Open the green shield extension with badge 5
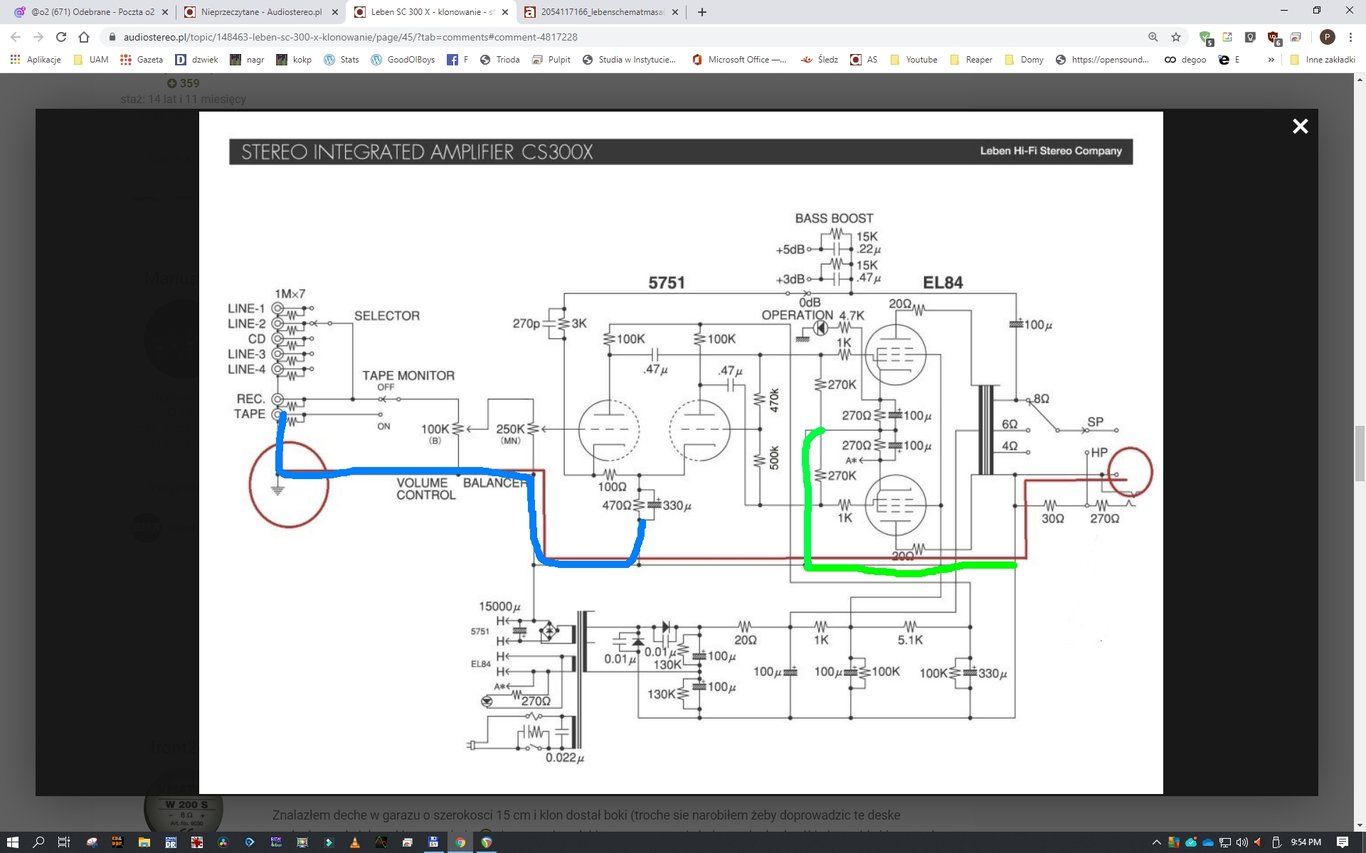Image resolution: width=1366 pixels, height=853 pixels. [1206, 38]
